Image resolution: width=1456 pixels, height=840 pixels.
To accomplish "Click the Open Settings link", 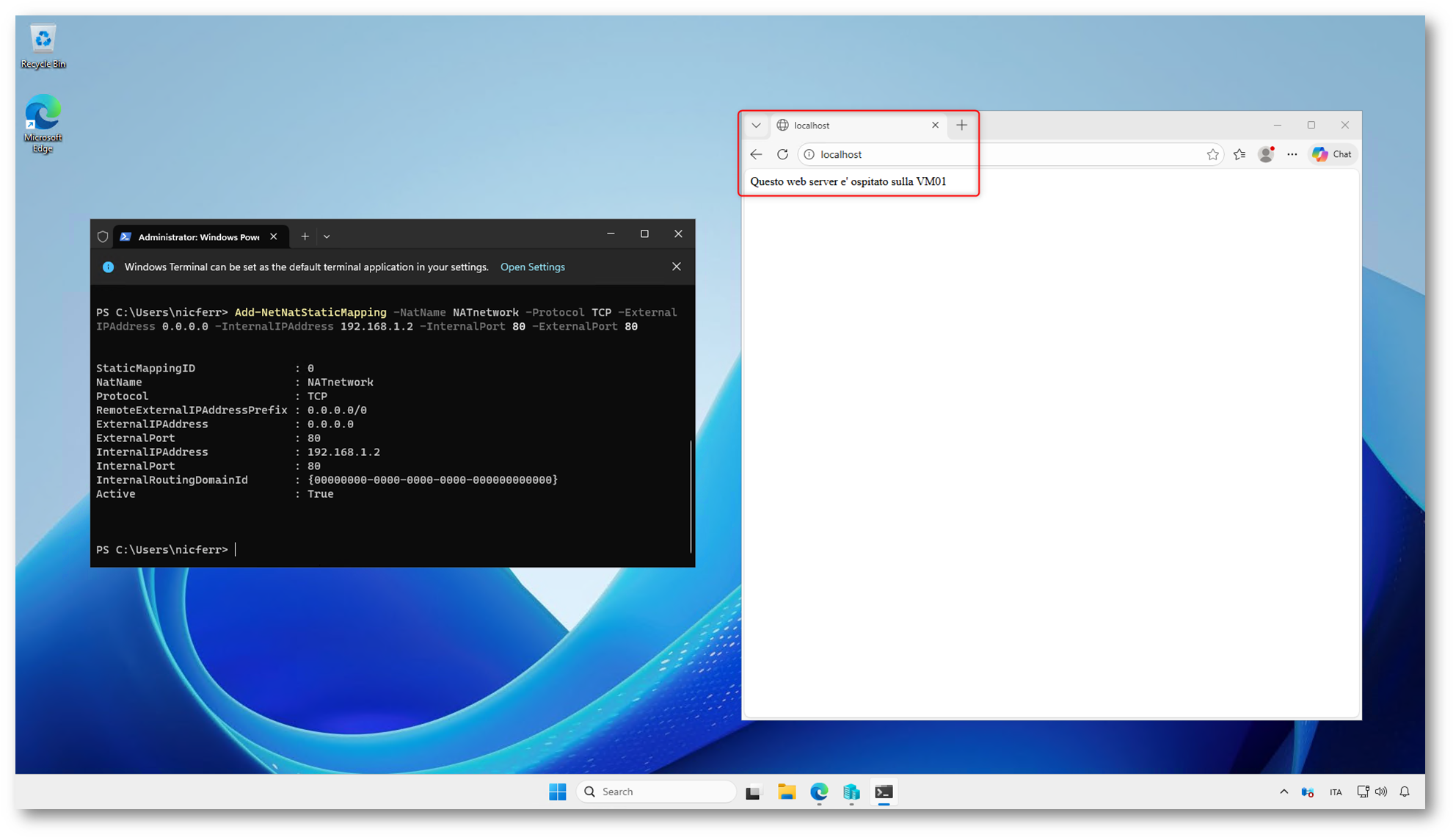I will 532,267.
